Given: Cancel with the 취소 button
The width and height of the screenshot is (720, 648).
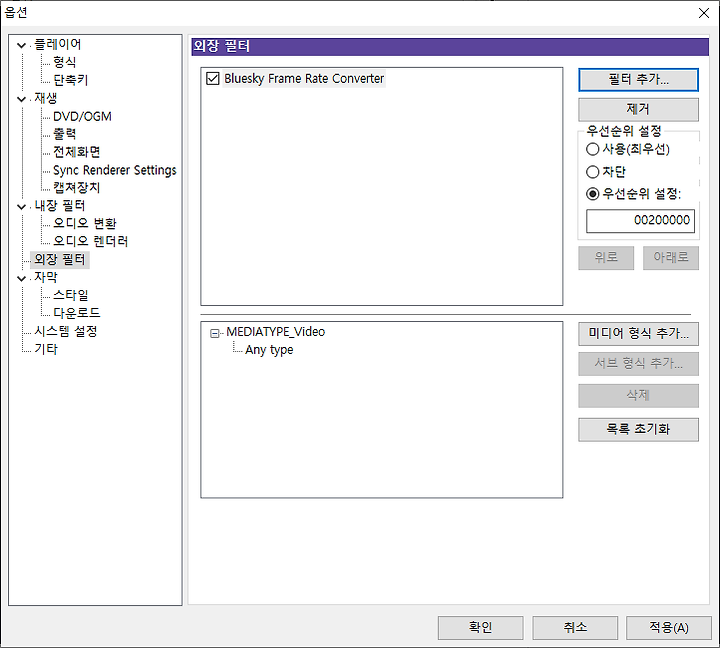Looking at the screenshot, I should 575,627.
